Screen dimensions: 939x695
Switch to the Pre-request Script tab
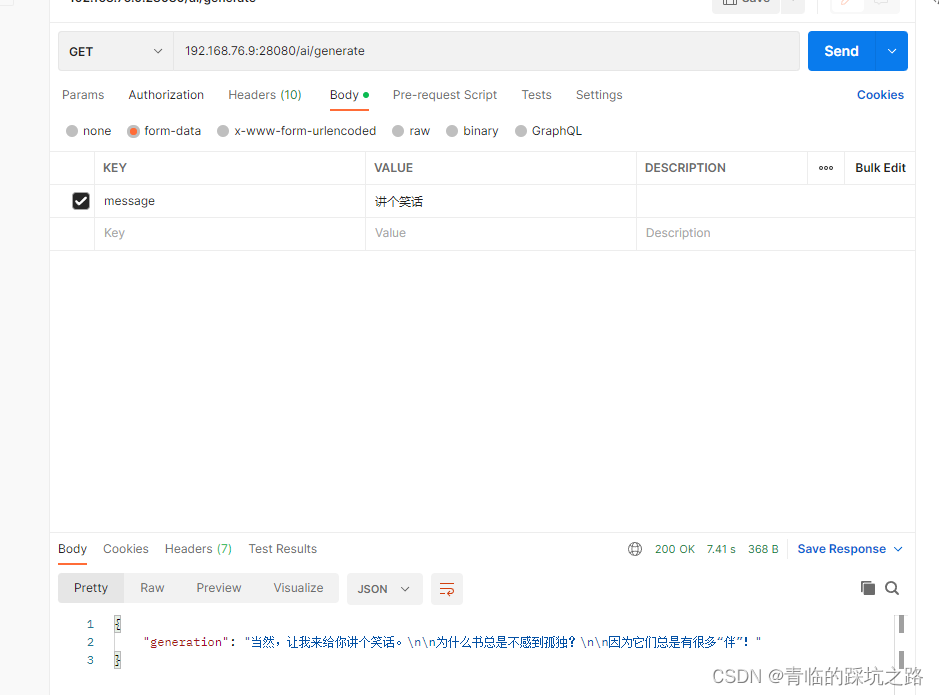click(x=445, y=95)
